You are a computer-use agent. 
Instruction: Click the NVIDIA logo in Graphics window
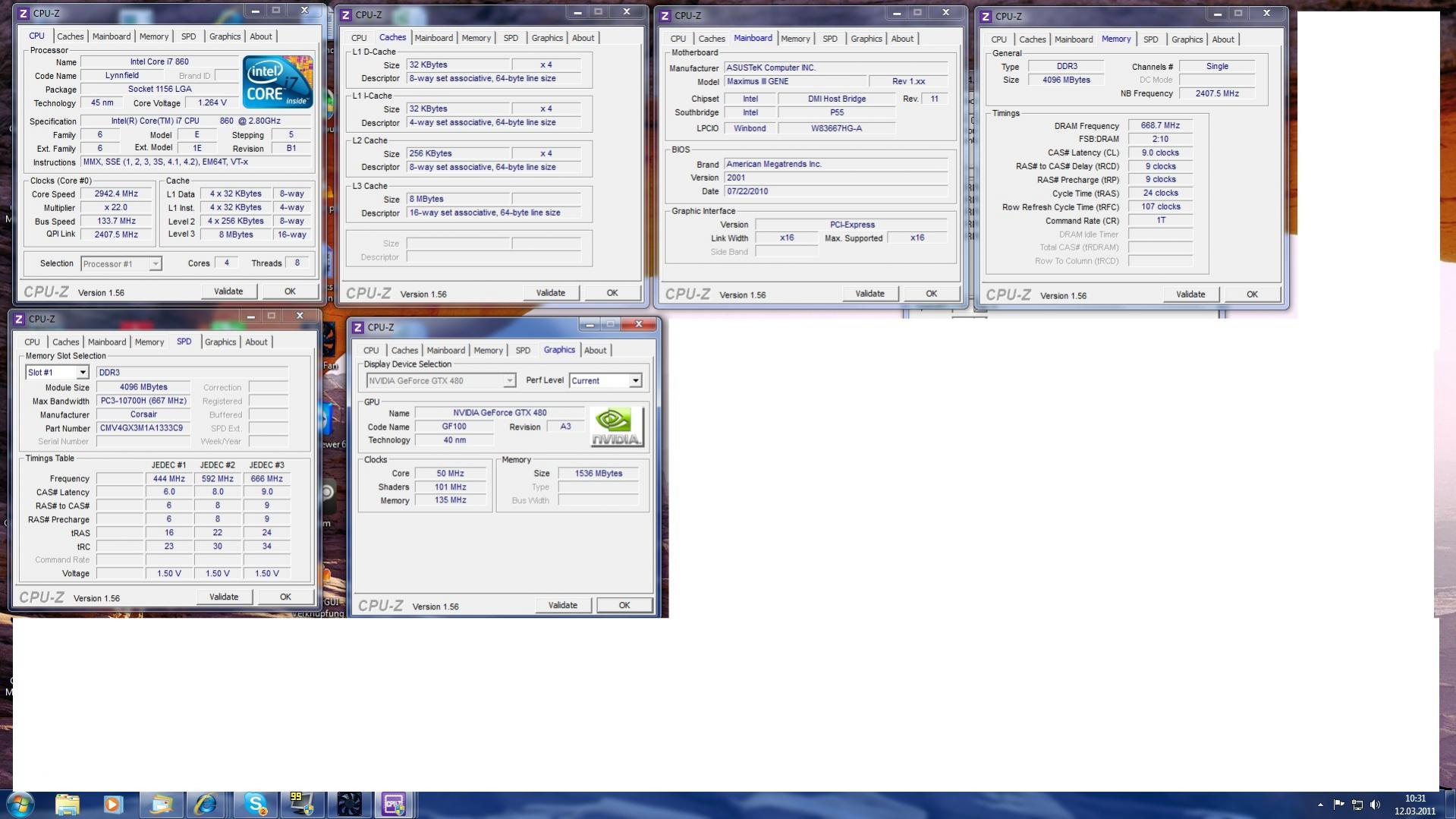tap(617, 427)
